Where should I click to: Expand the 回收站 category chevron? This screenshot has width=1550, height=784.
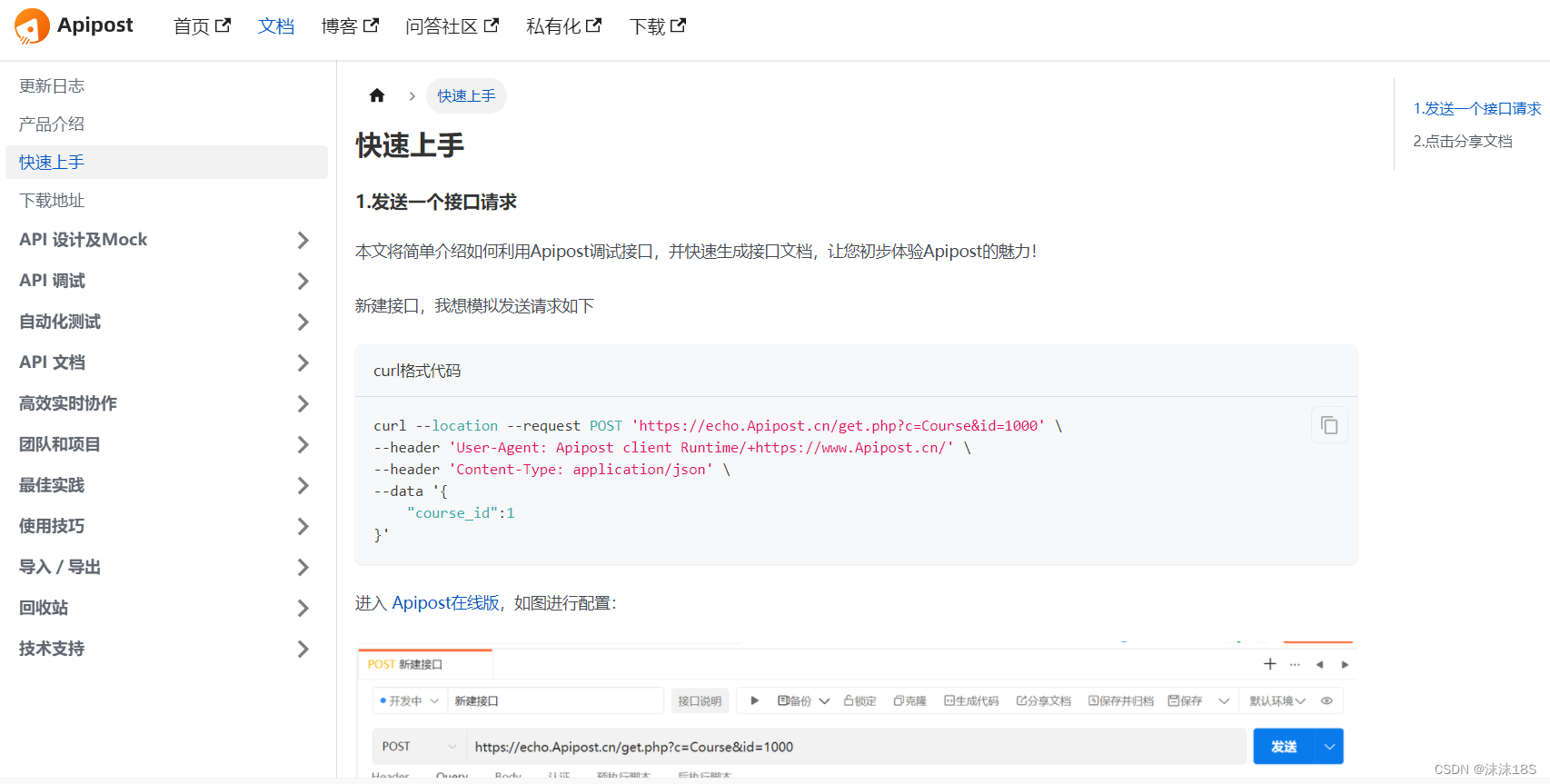coord(303,608)
